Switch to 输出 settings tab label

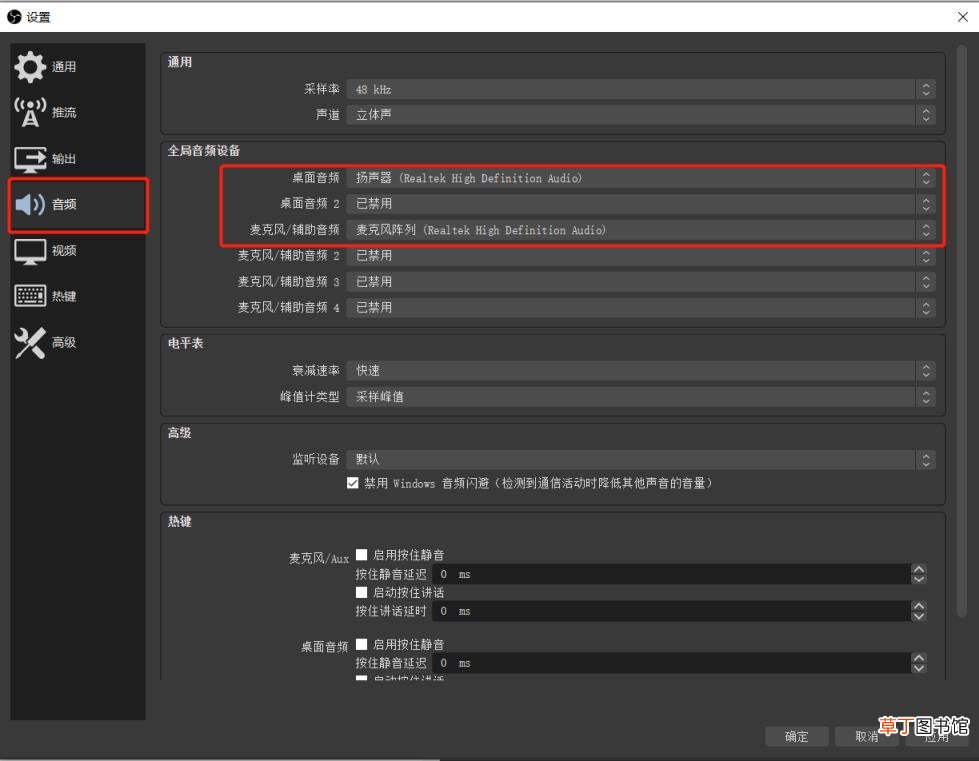(64, 159)
